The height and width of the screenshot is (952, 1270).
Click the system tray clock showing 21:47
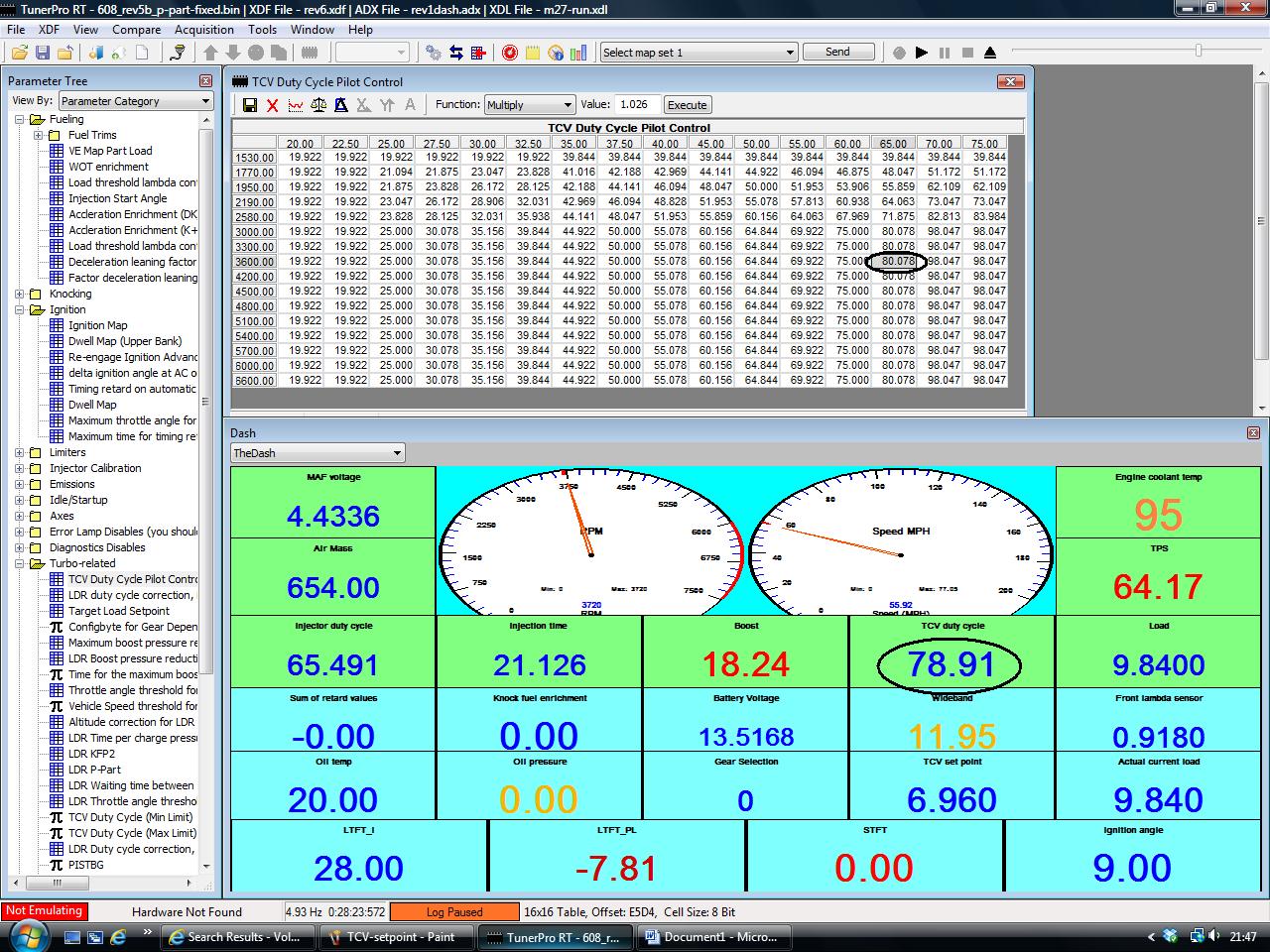point(1243,936)
